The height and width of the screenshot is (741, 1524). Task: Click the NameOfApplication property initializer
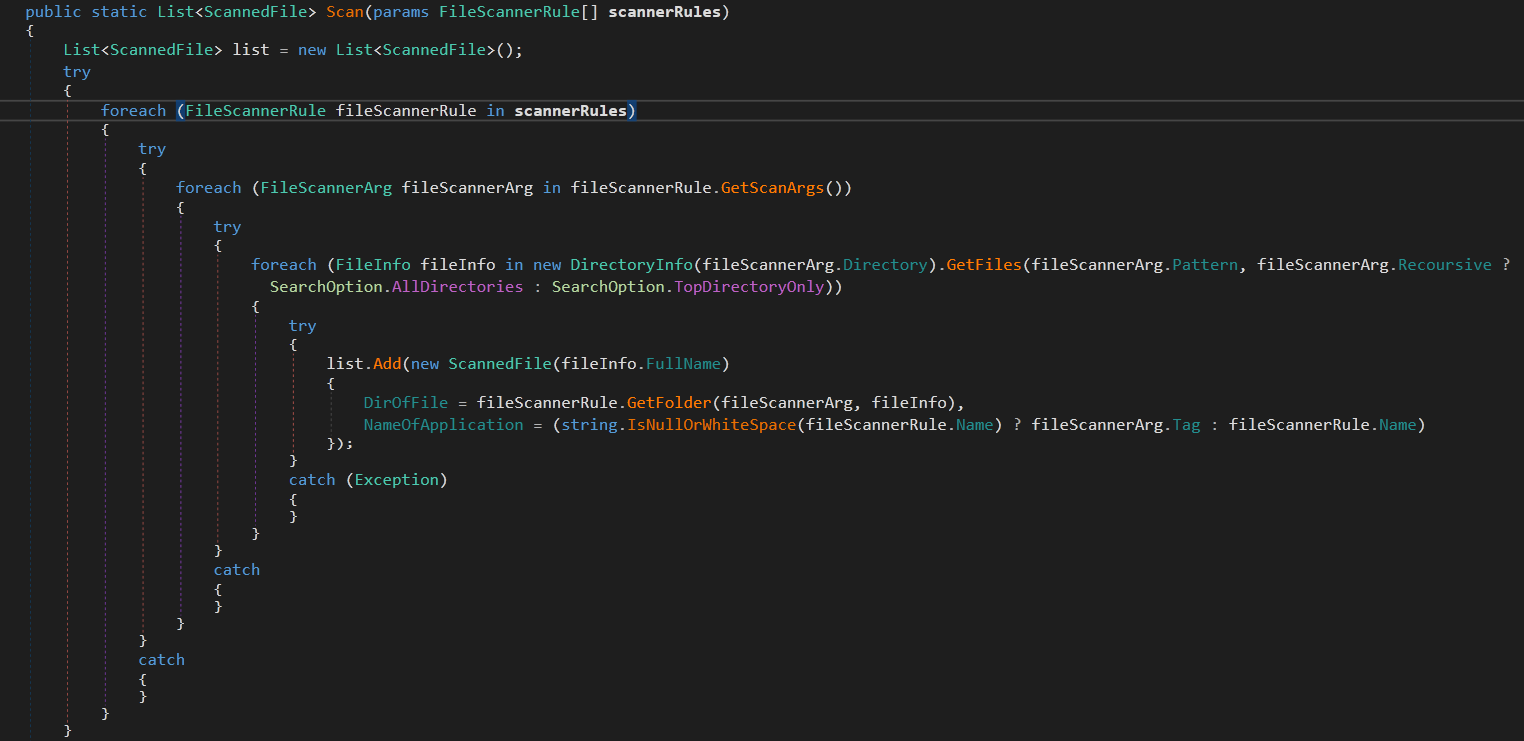[443, 425]
